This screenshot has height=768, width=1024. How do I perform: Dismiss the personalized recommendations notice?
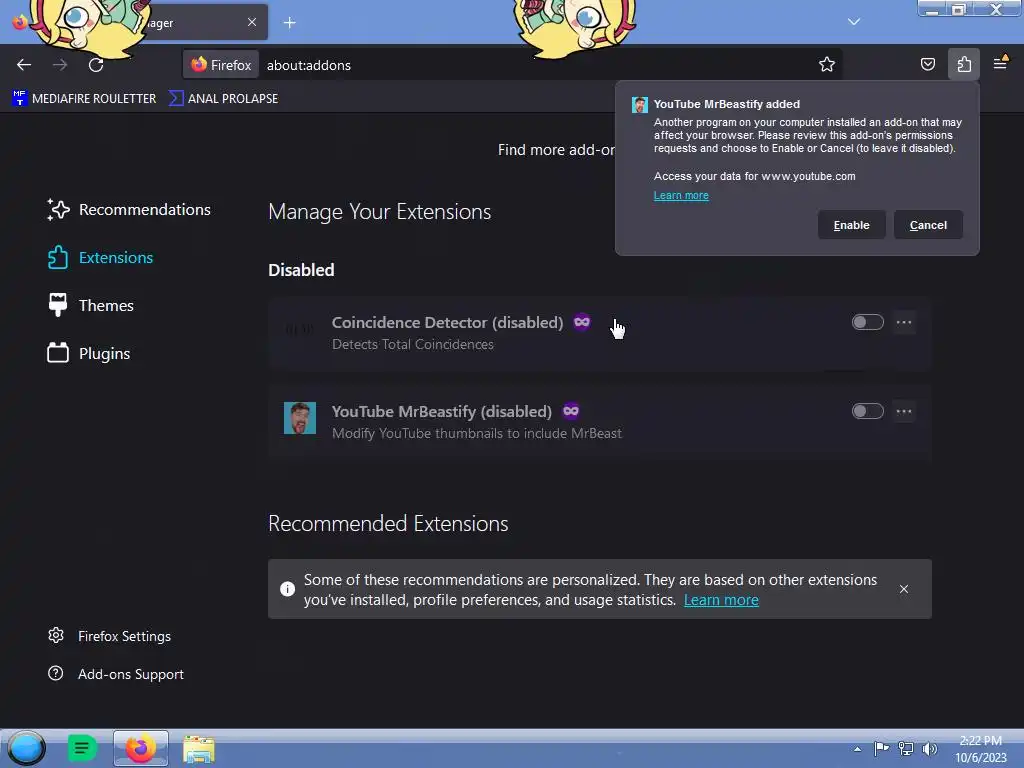(904, 589)
